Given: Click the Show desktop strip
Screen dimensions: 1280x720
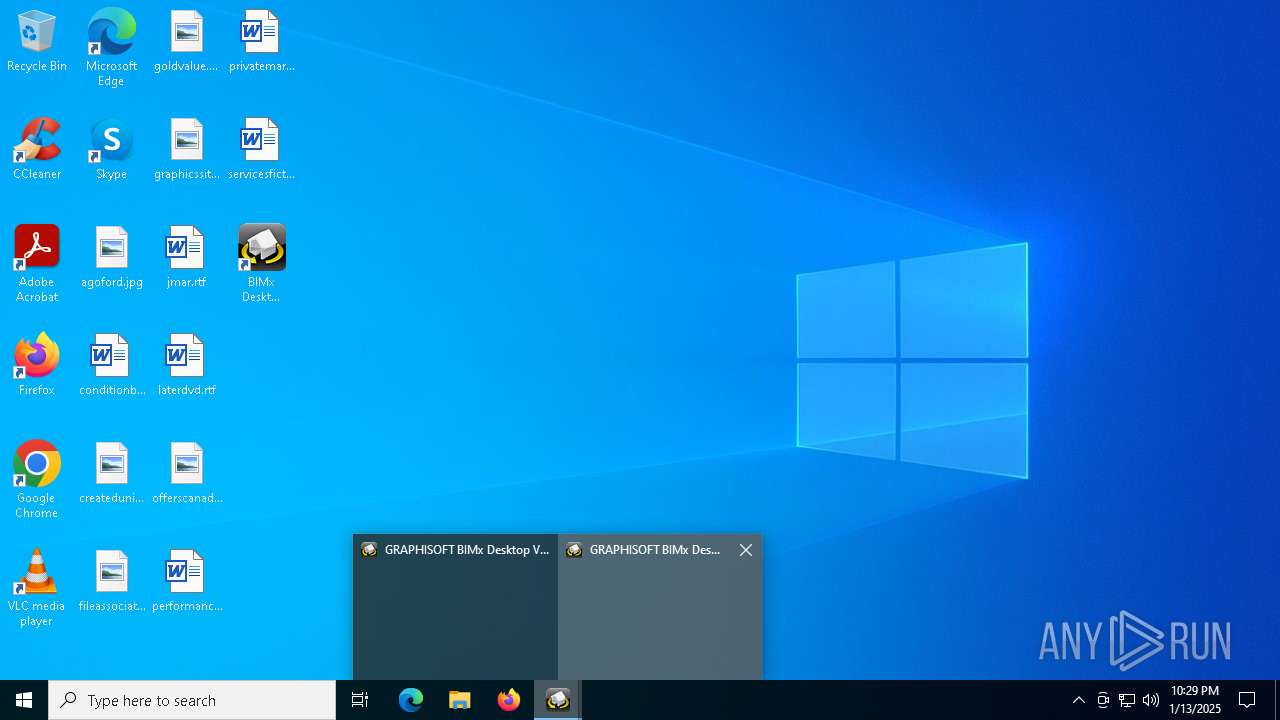Looking at the screenshot, I should click(1277, 700).
